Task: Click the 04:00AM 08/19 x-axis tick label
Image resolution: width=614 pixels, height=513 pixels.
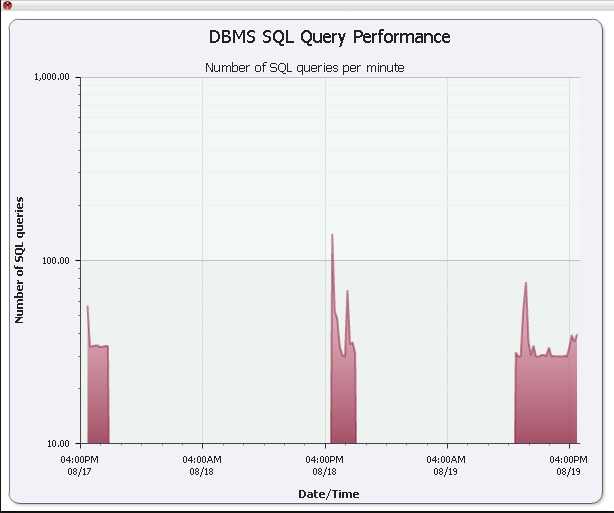Action: pos(446,464)
